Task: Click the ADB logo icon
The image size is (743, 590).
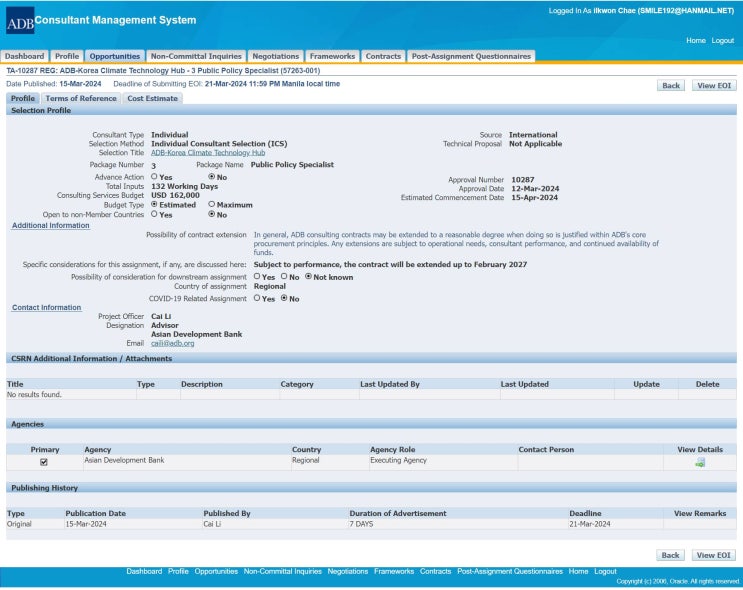Action: [x=19, y=20]
